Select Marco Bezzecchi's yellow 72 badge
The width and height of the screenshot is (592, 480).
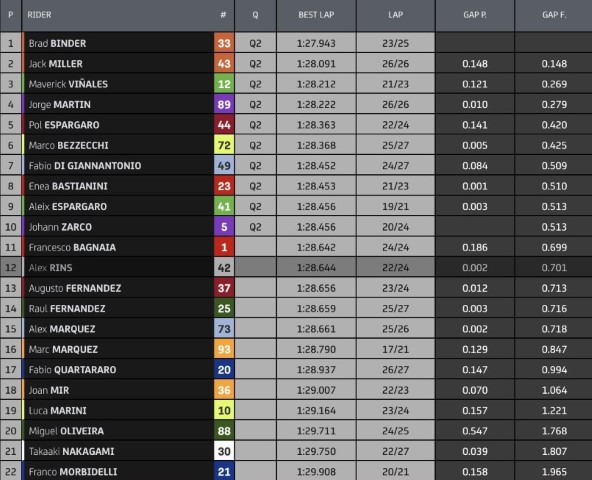(224, 145)
